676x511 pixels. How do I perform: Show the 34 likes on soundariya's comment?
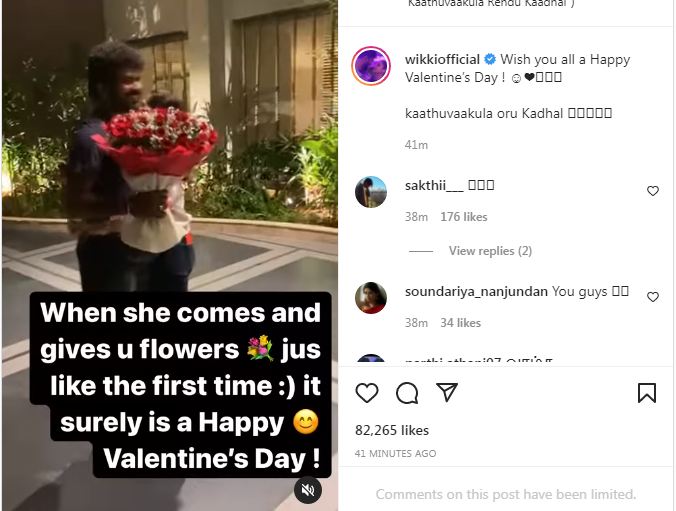[x=460, y=323]
